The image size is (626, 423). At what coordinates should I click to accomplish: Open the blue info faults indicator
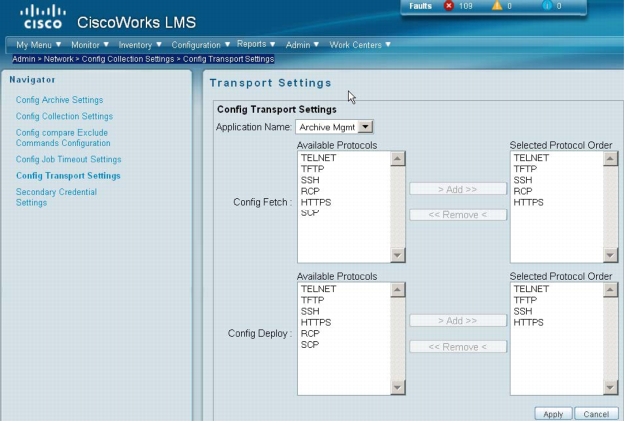coord(547,6)
